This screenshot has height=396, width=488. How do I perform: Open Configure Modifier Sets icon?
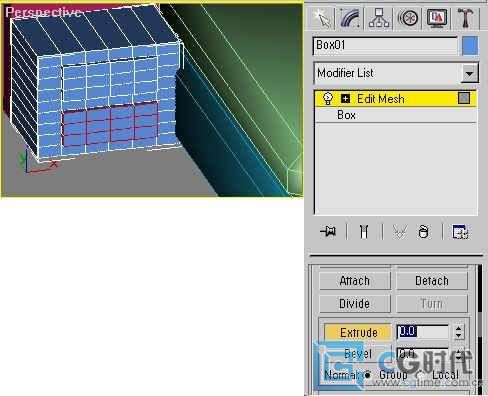pyautogui.click(x=460, y=231)
